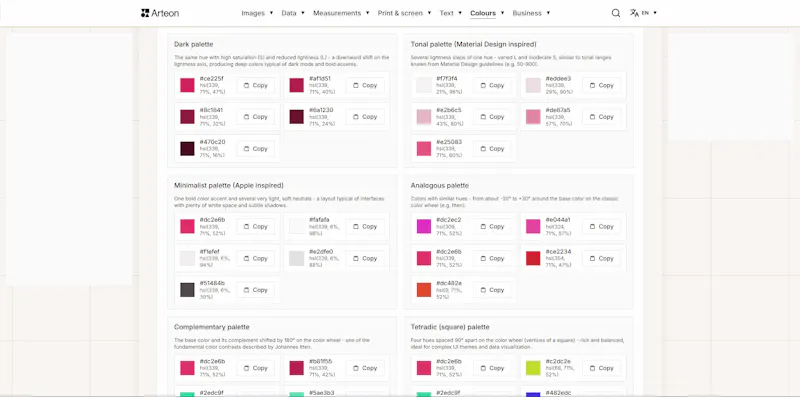Click the #af1d51 hex code text

click(320, 79)
